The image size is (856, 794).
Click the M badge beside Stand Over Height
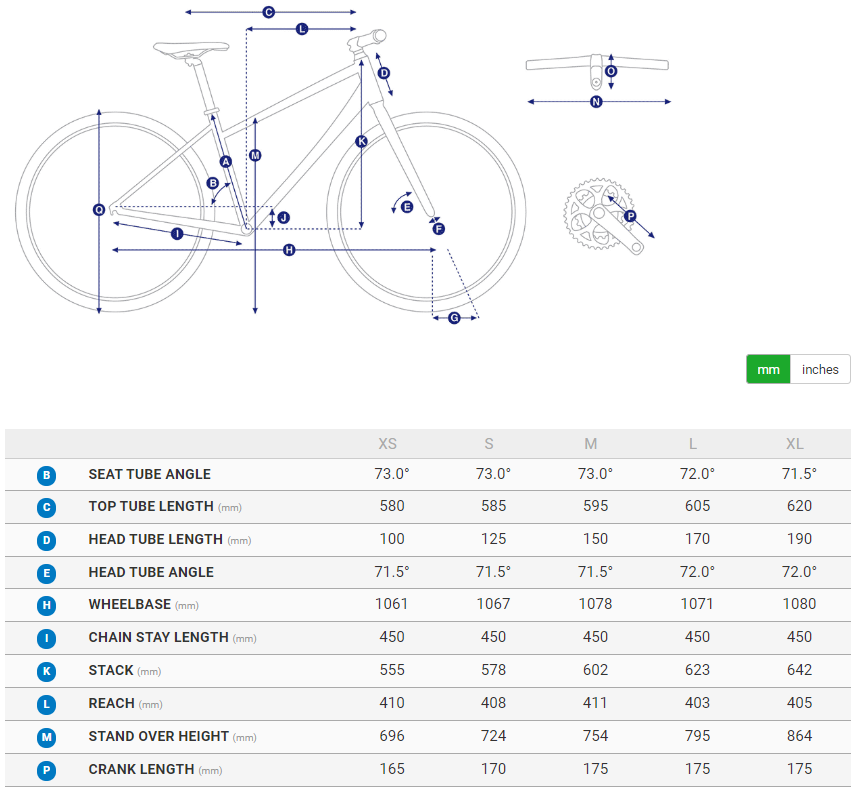[47, 737]
